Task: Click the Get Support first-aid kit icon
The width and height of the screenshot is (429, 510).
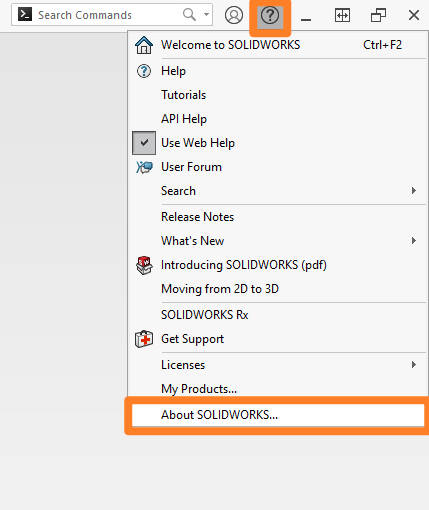Action: (x=144, y=339)
